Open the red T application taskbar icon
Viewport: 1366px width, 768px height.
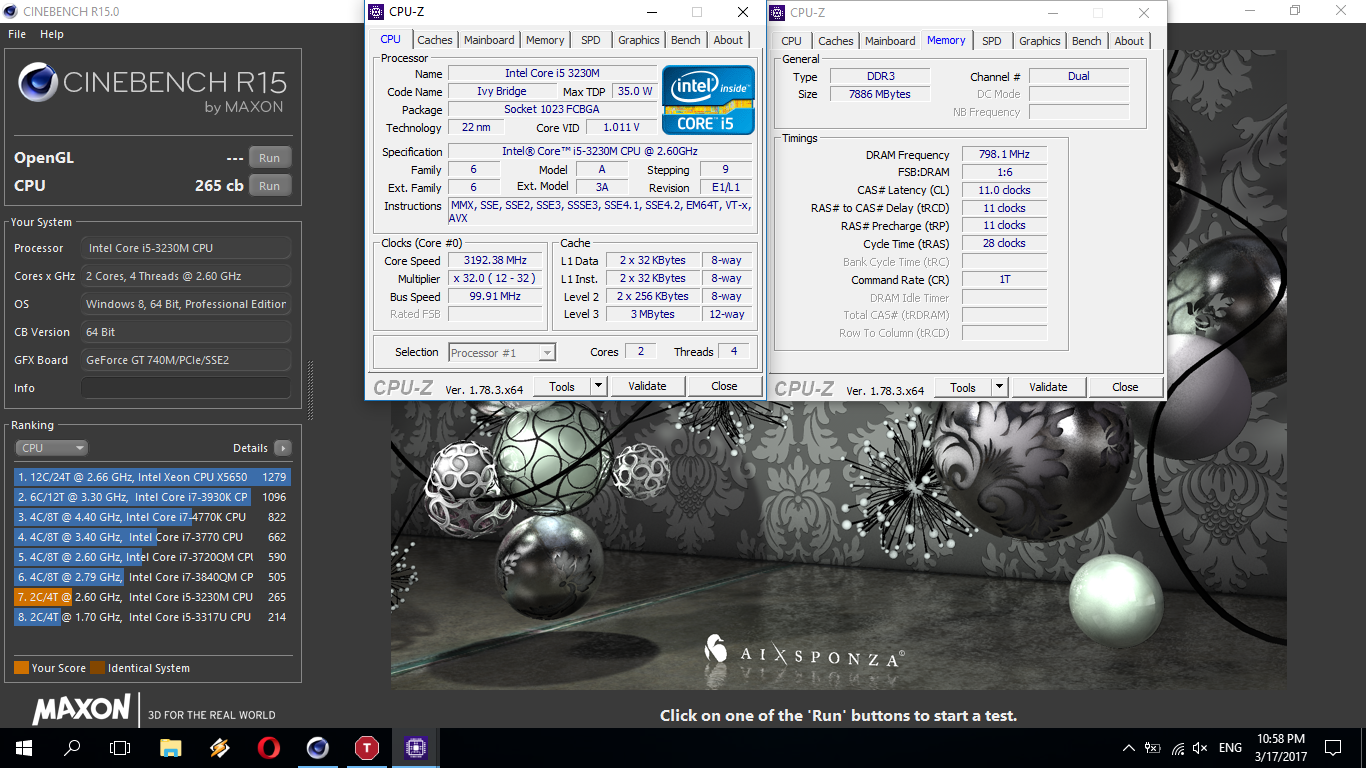pos(367,747)
